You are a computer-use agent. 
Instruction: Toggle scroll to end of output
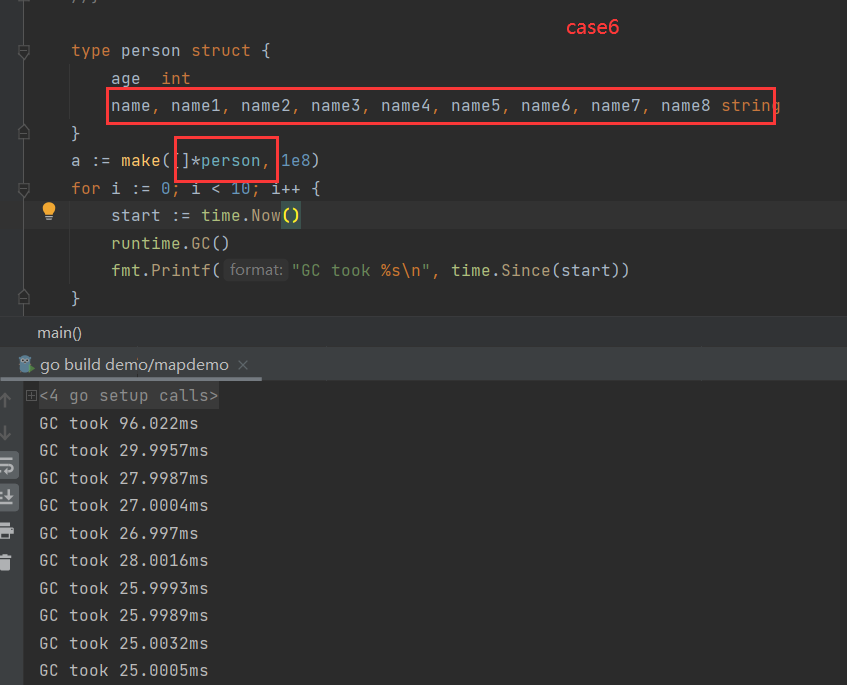coord(7,497)
